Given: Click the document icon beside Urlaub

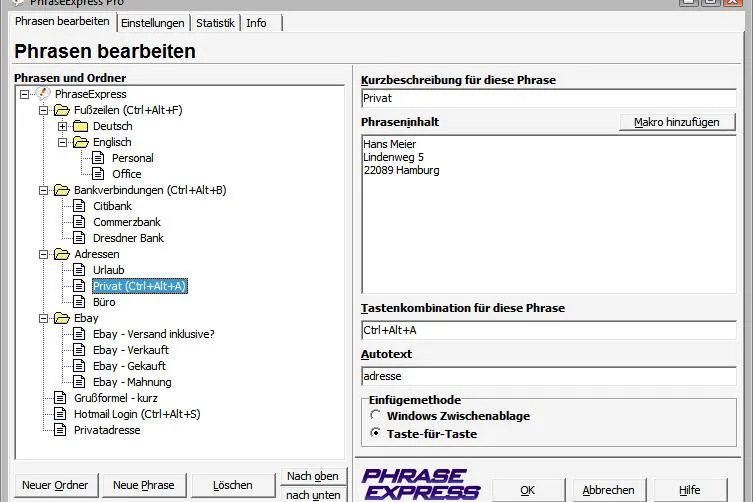Looking at the screenshot, I should click(79, 269).
